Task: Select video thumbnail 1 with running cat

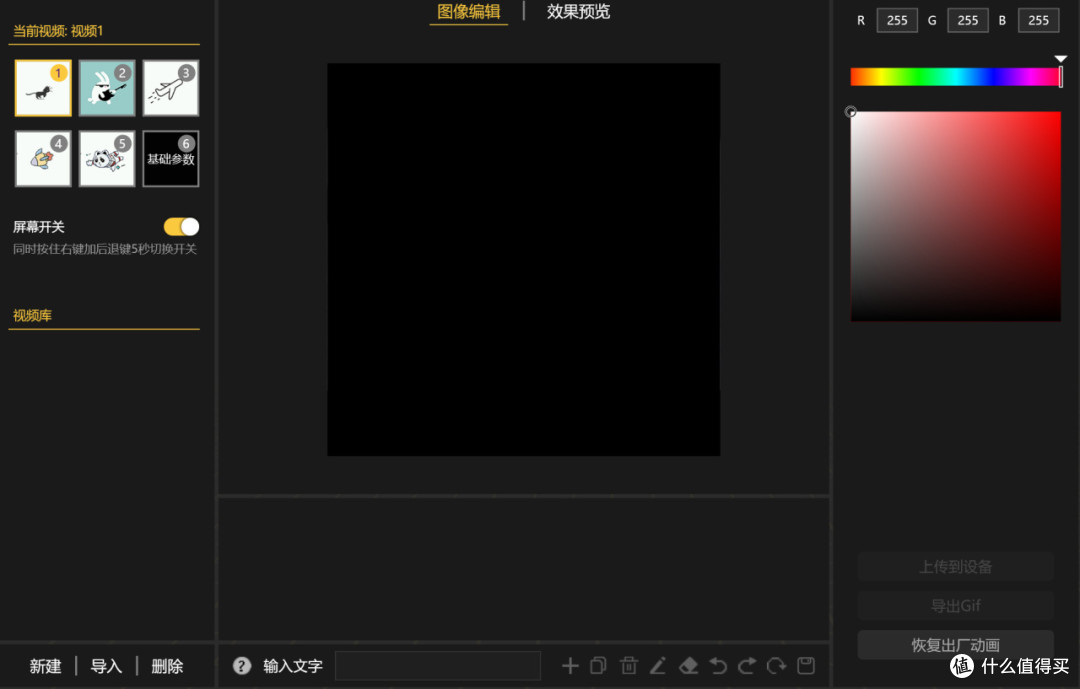Action: click(43, 88)
